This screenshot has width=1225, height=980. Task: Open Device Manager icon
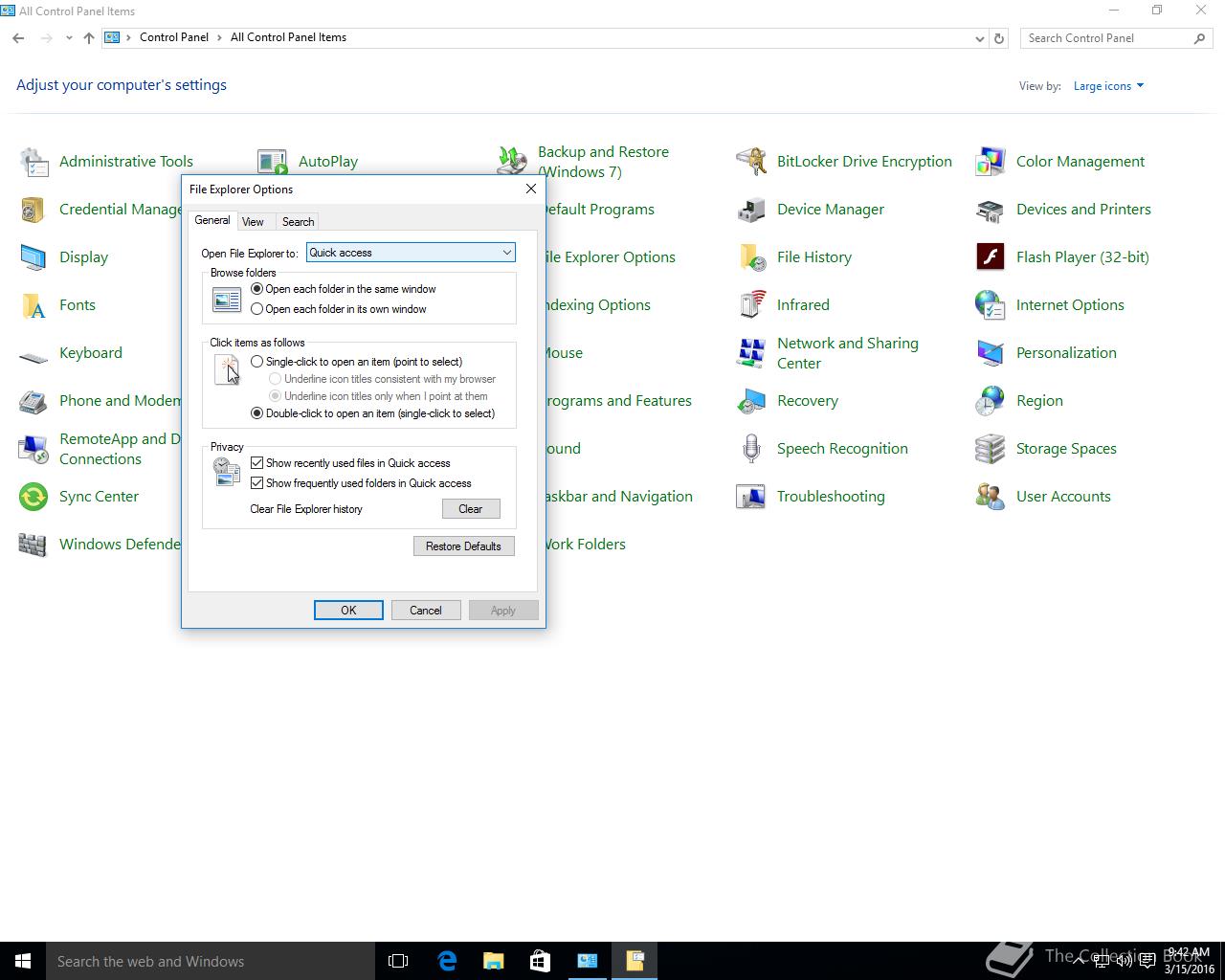[x=751, y=210]
